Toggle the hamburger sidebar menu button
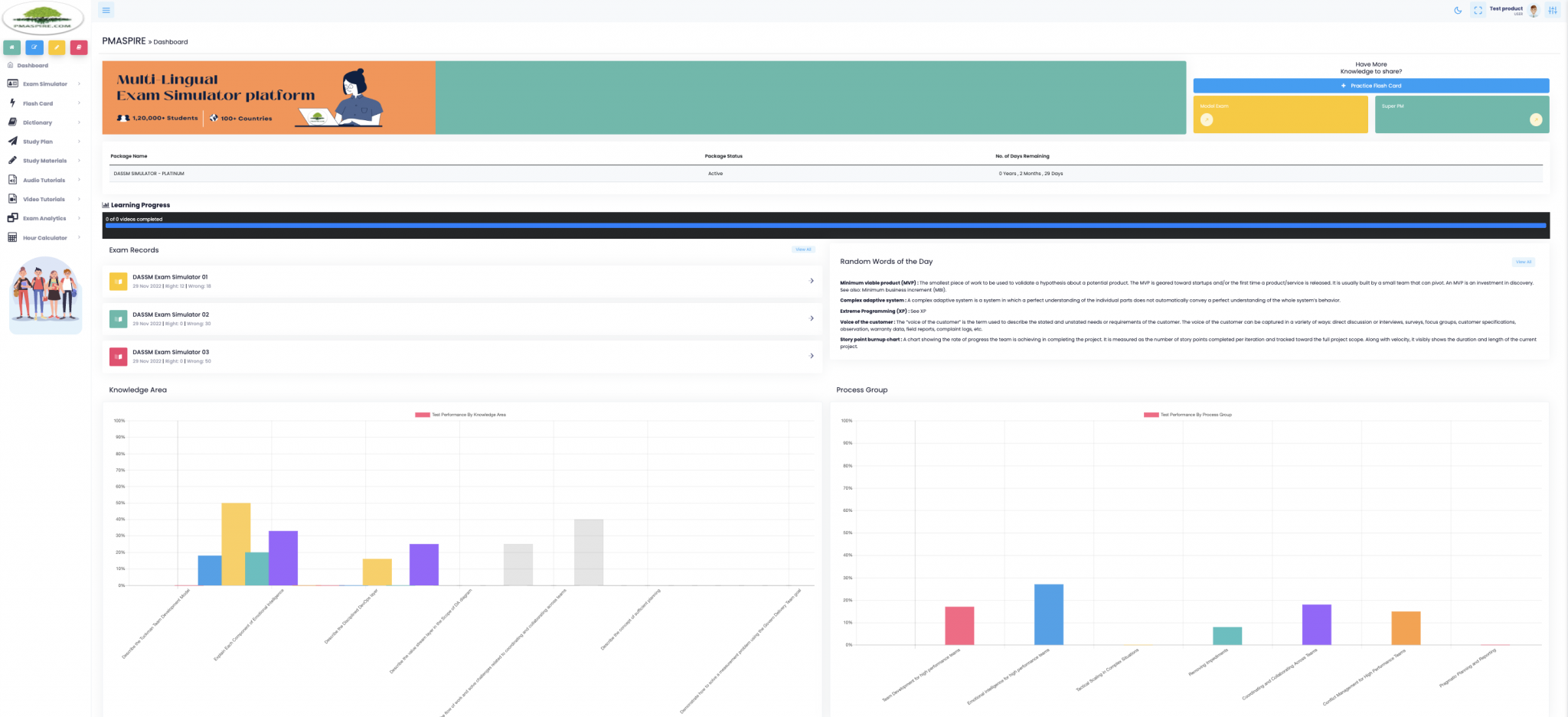Image resolution: width=1568 pixels, height=717 pixels. pyautogui.click(x=106, y=10)
